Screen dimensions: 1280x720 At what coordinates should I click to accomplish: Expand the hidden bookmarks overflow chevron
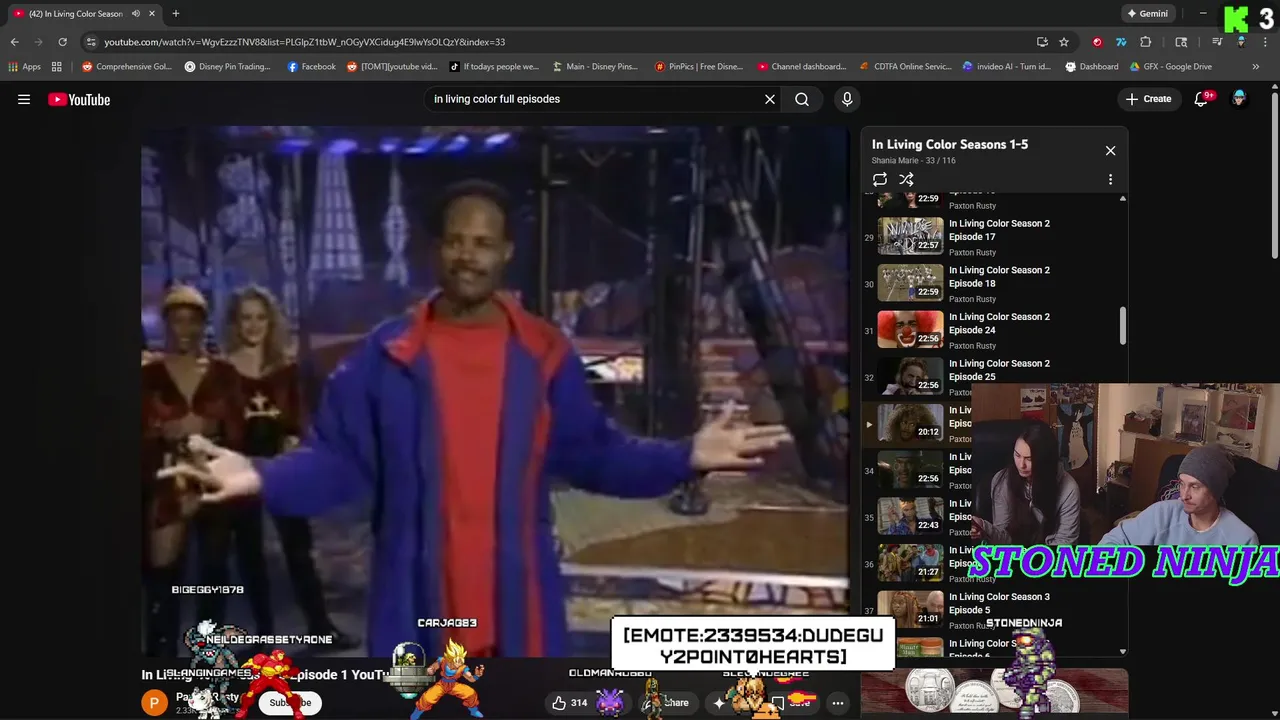(x=1255, y=67)
